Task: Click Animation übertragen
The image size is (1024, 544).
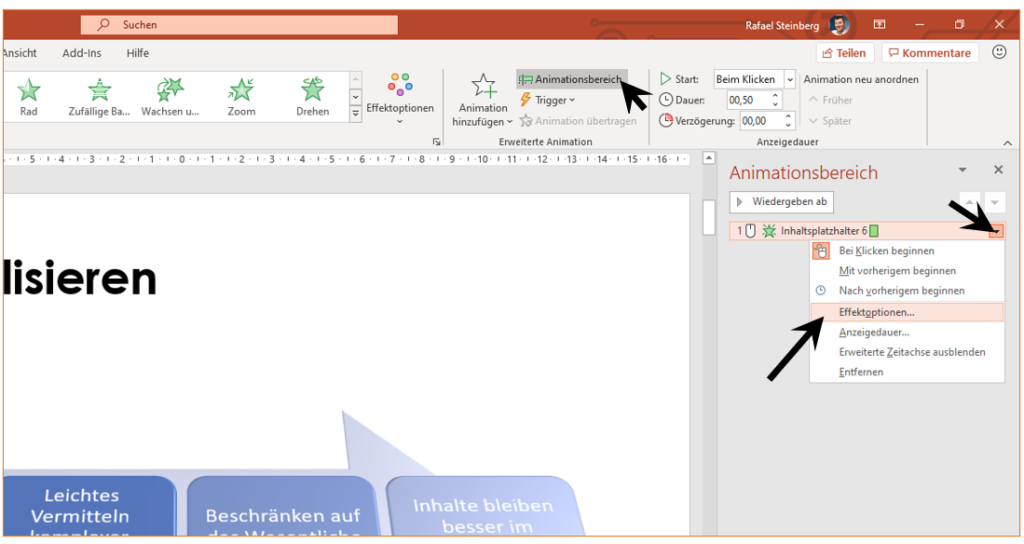Action: coord(578,121)
